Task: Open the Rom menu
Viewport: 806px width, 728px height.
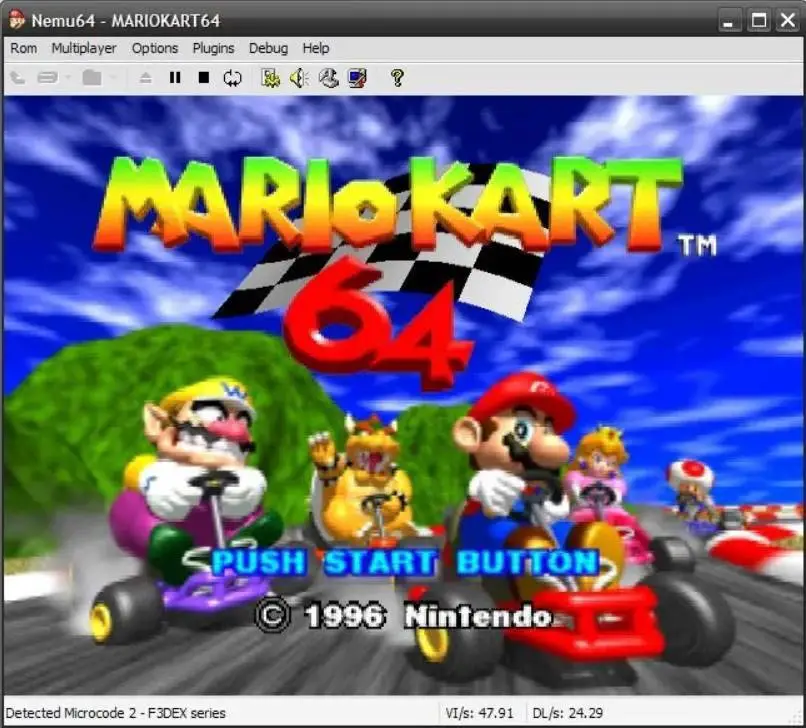Action: click(x=24, y=48)
